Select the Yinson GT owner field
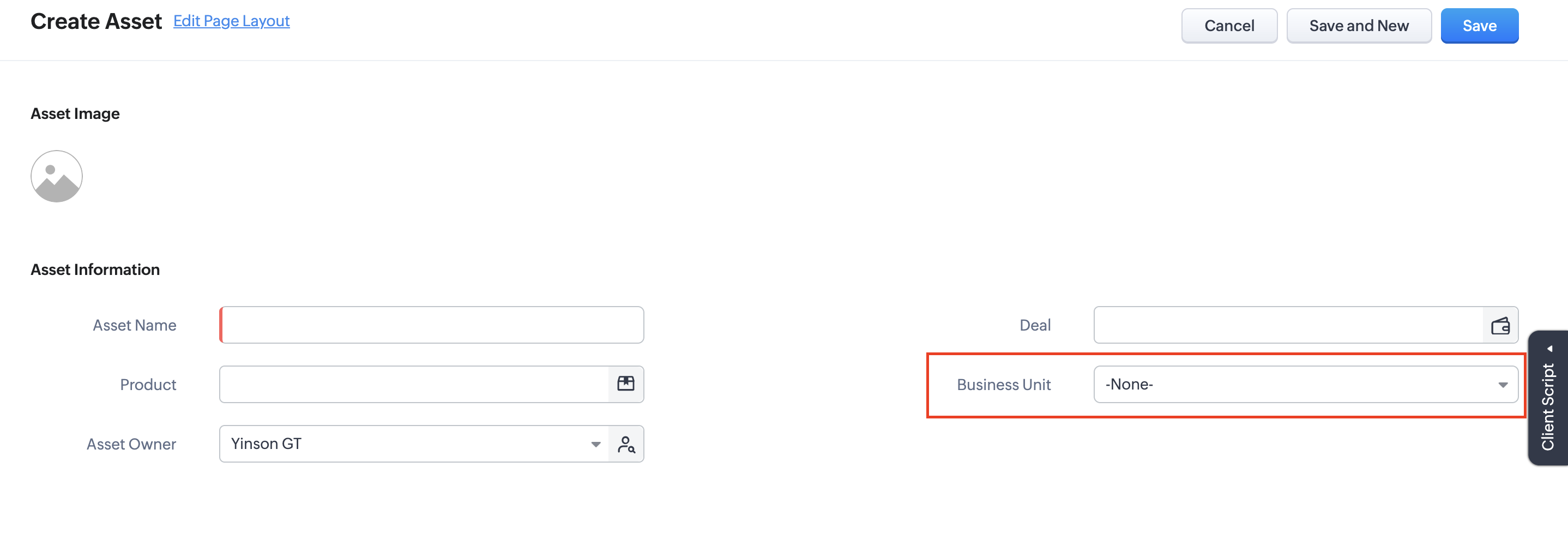1568x539 pixels. pos(414,444)
